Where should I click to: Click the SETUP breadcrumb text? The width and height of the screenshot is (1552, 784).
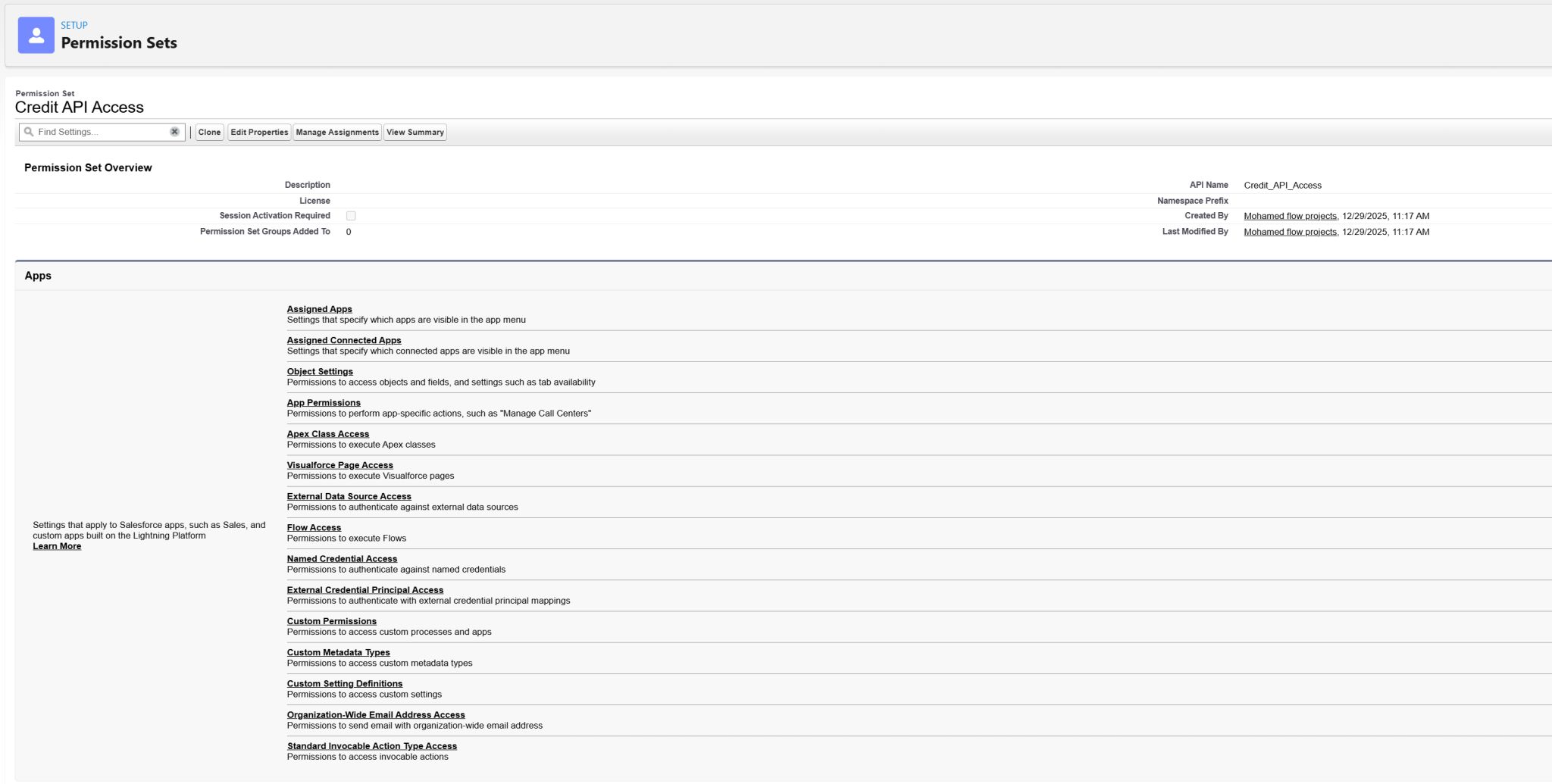(74, 25)
